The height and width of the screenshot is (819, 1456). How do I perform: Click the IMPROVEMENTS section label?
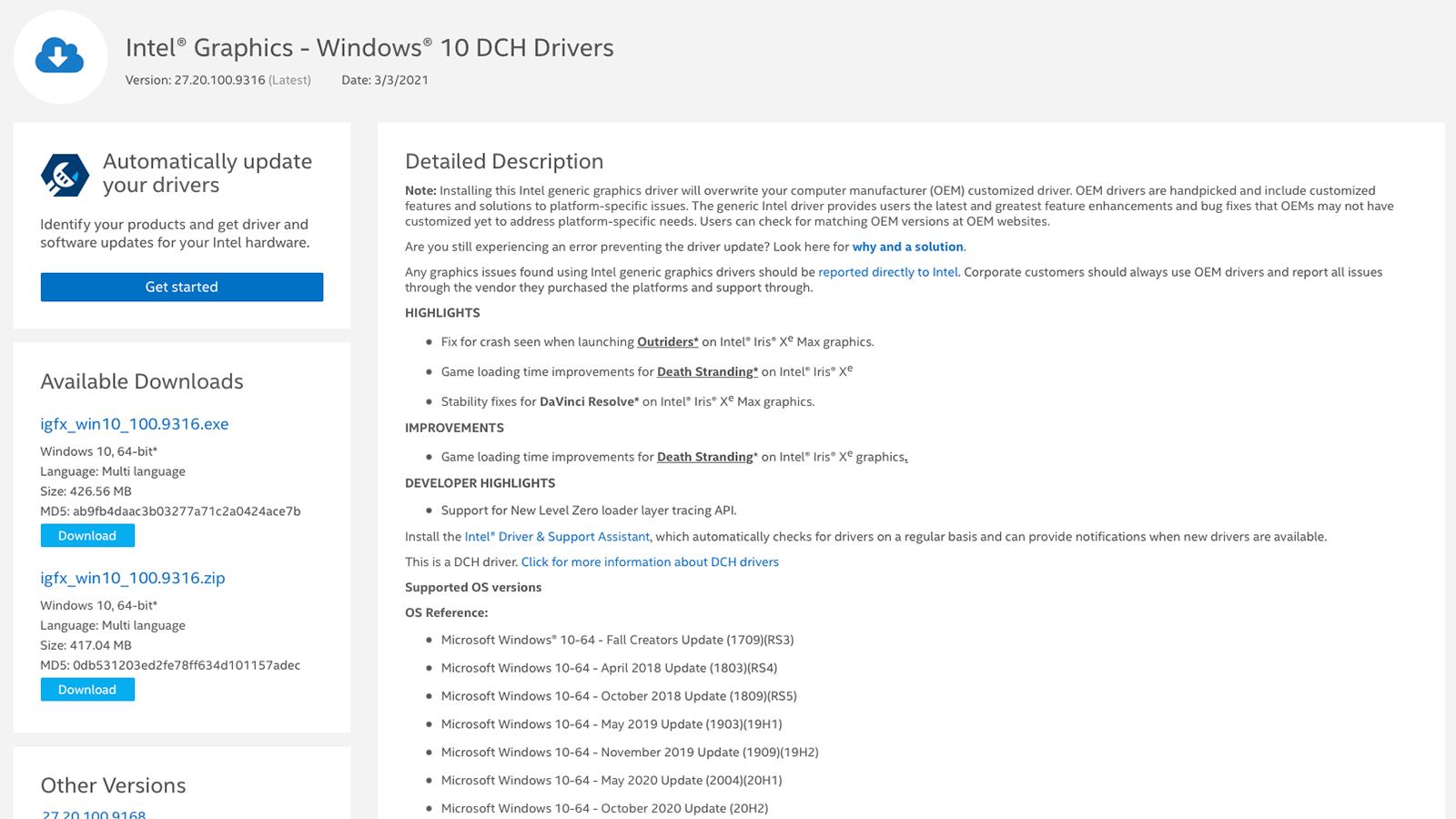click(454, 428)
